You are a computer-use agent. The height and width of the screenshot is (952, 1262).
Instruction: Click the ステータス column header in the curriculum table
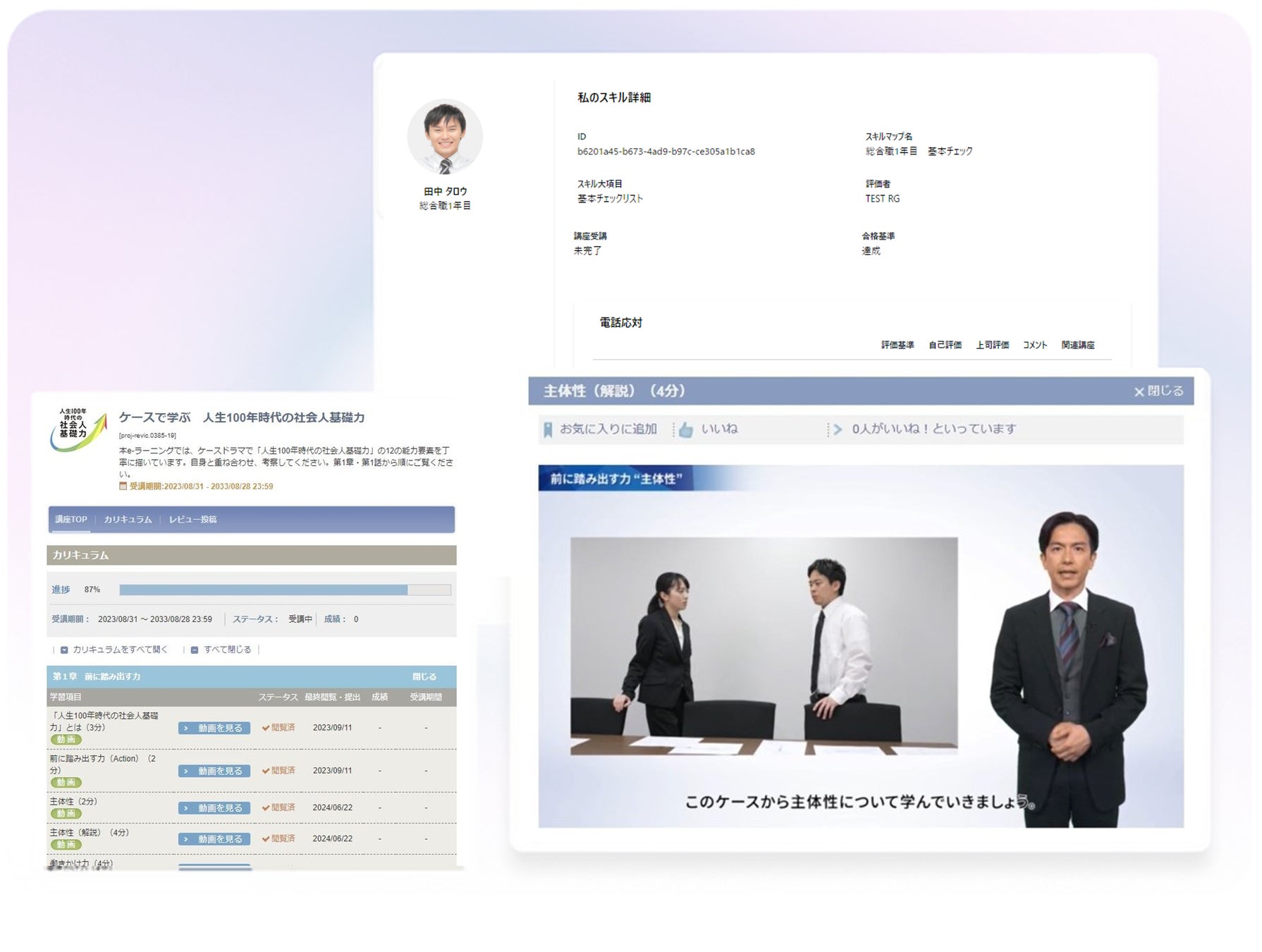[x=278, y=697]
